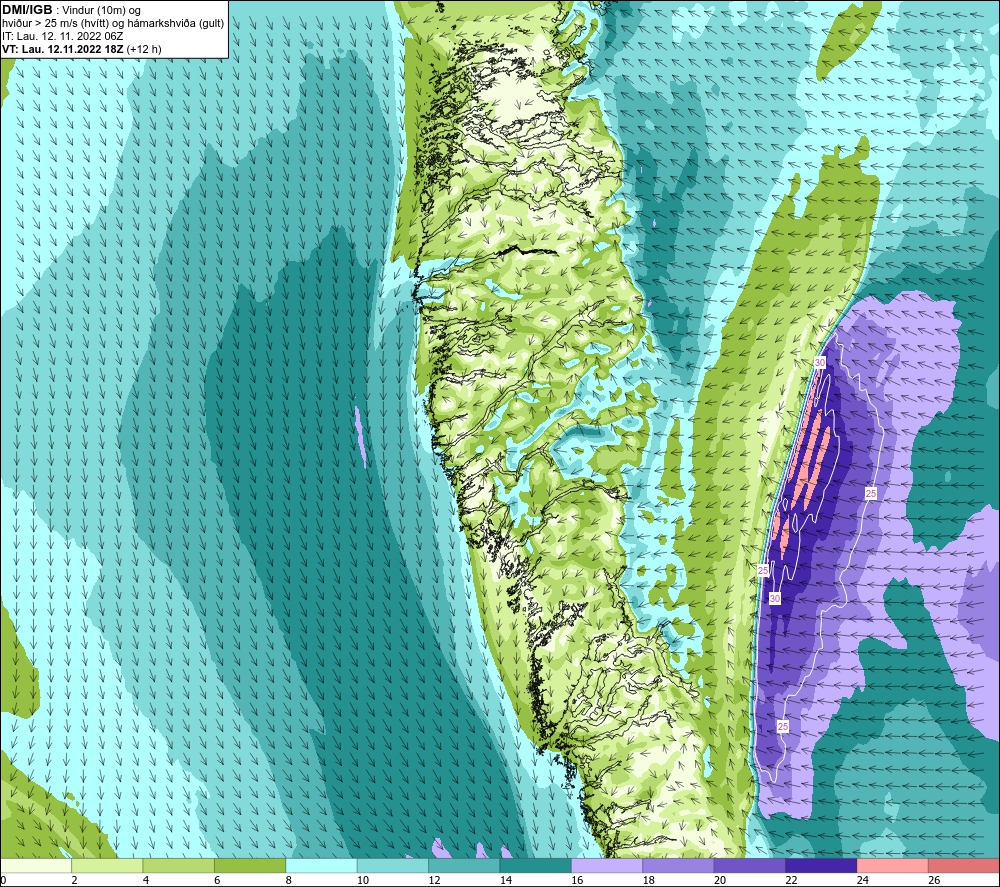Choose the lavender 16–18 m/s legend swatch

(607, 865)
